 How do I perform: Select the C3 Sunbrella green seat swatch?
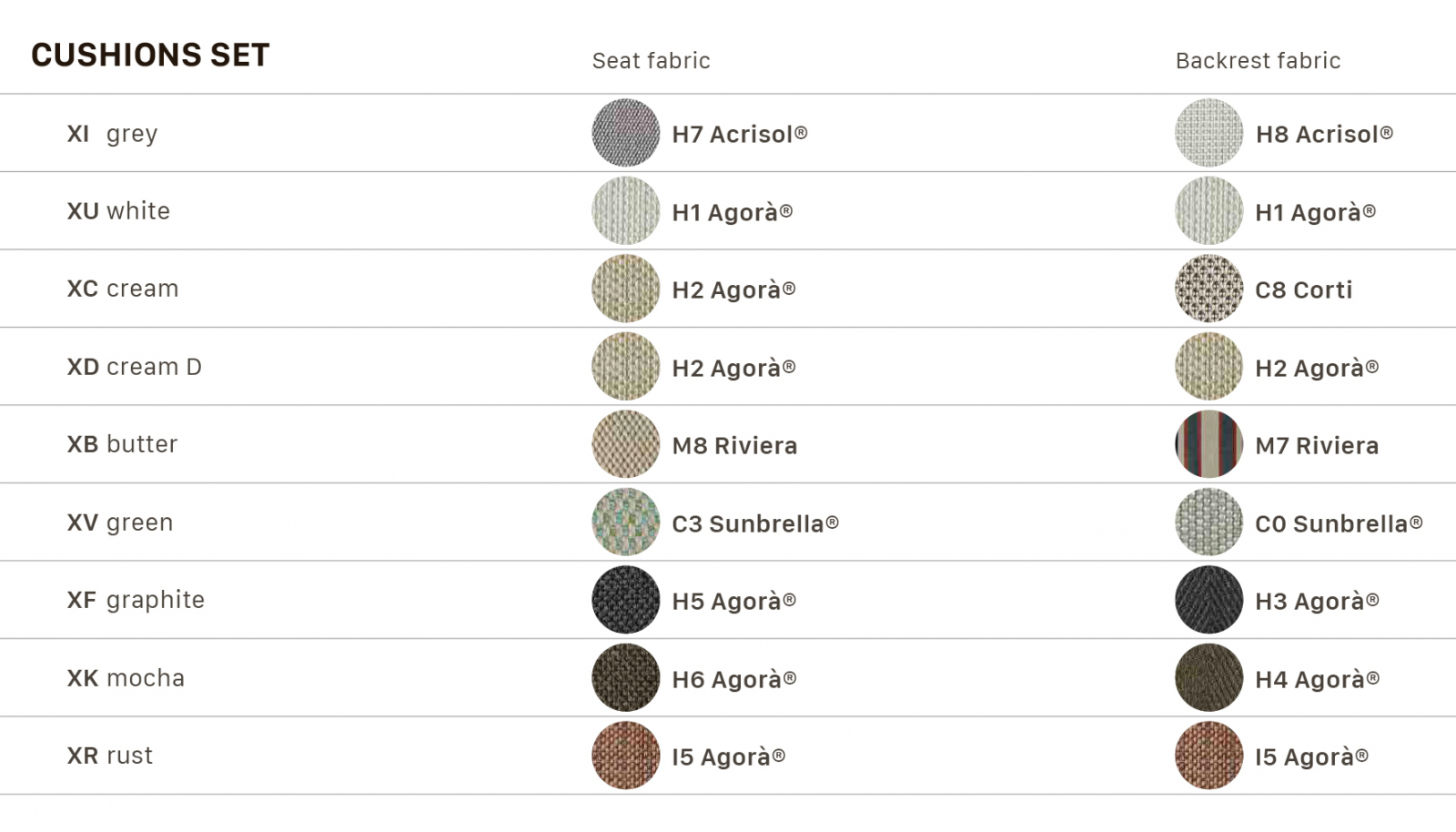pyautogui.click(x=626, y=523)
